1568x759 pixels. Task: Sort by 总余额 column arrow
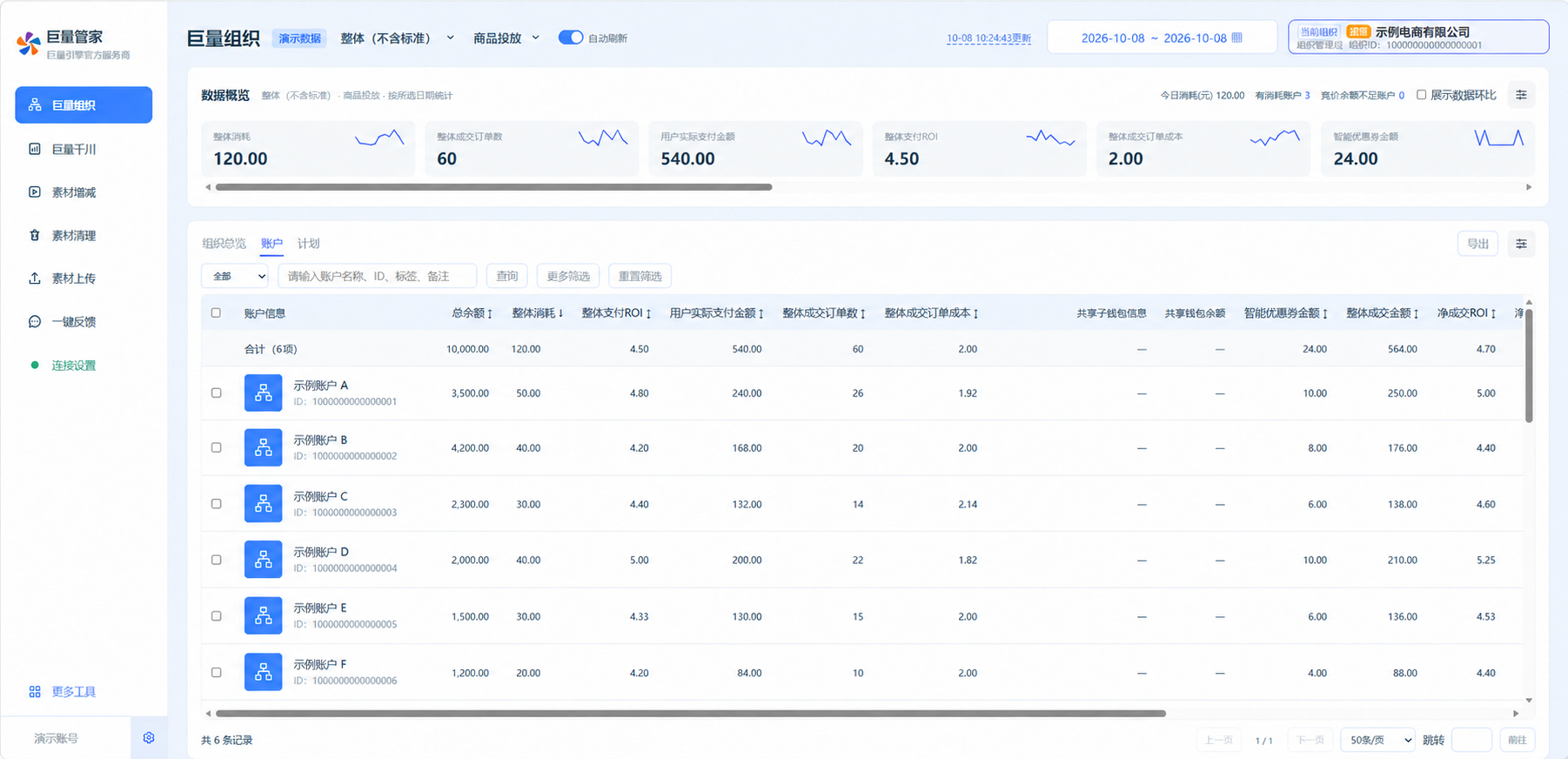pyautogui.click(x=490, y=313)
